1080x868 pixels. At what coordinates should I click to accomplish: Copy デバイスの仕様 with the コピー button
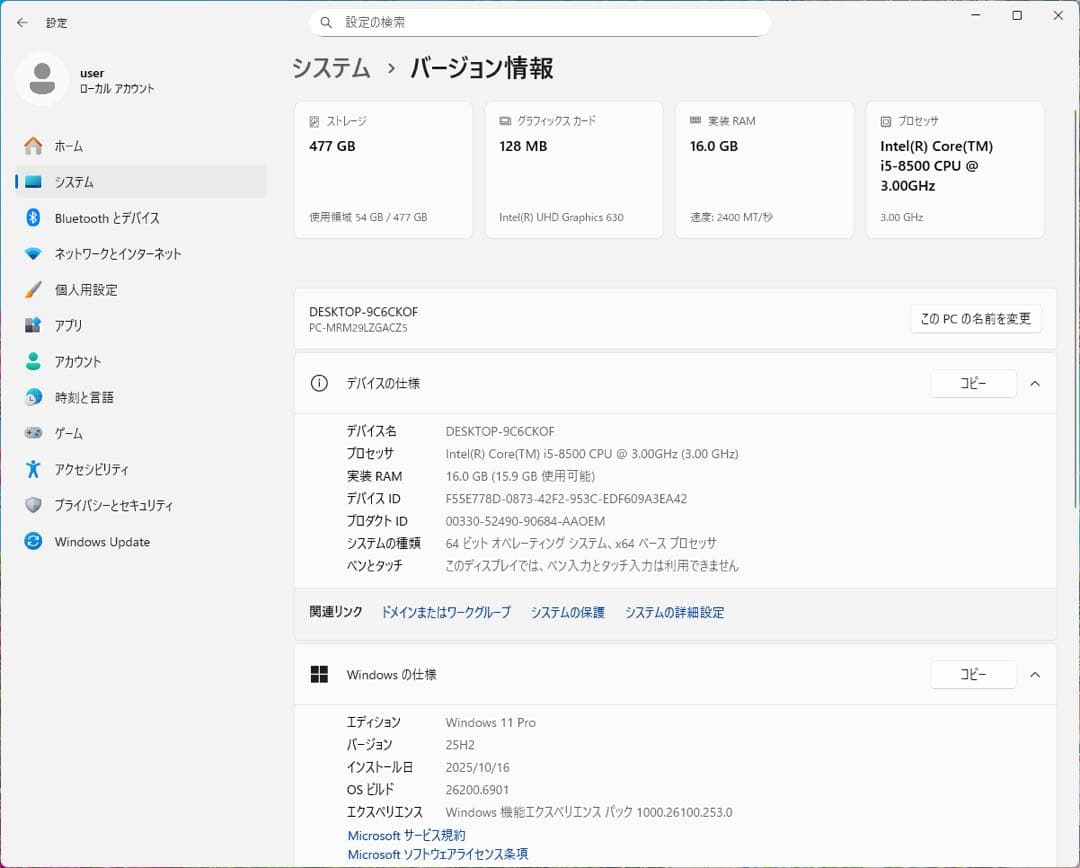(x=973, y=383)
